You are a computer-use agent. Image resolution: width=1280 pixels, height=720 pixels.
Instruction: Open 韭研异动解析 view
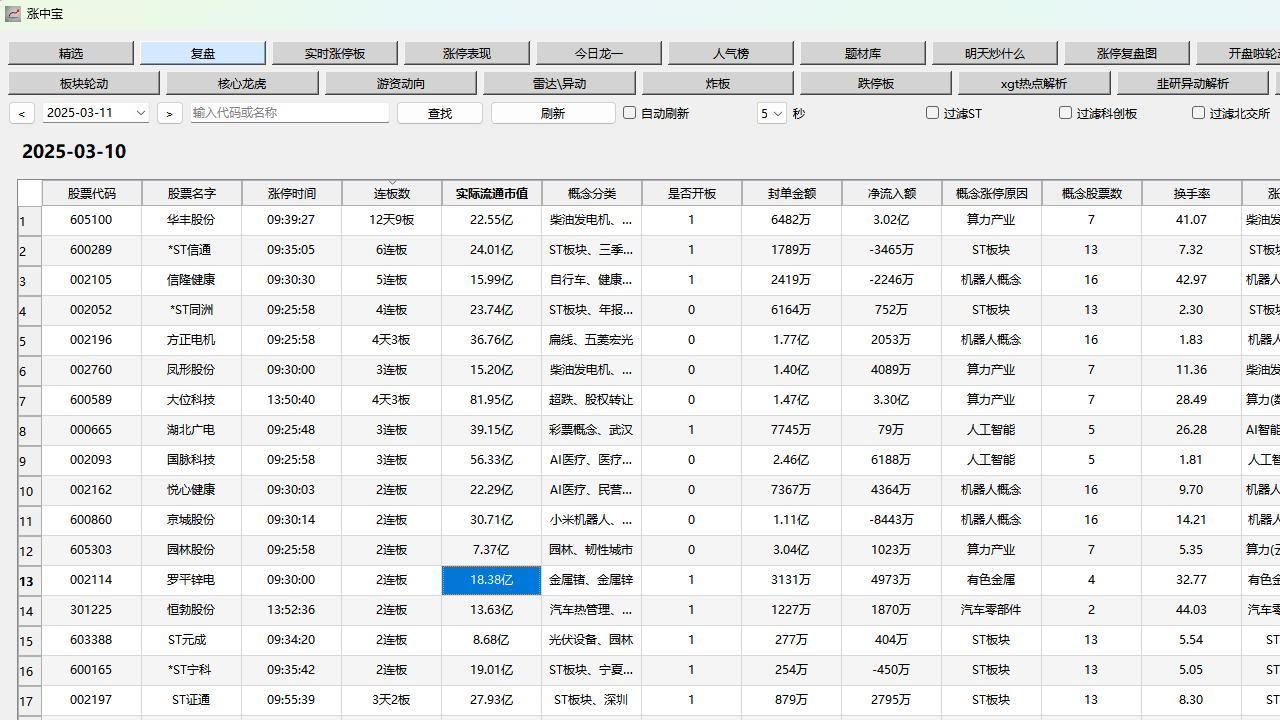click(1193, 83)
